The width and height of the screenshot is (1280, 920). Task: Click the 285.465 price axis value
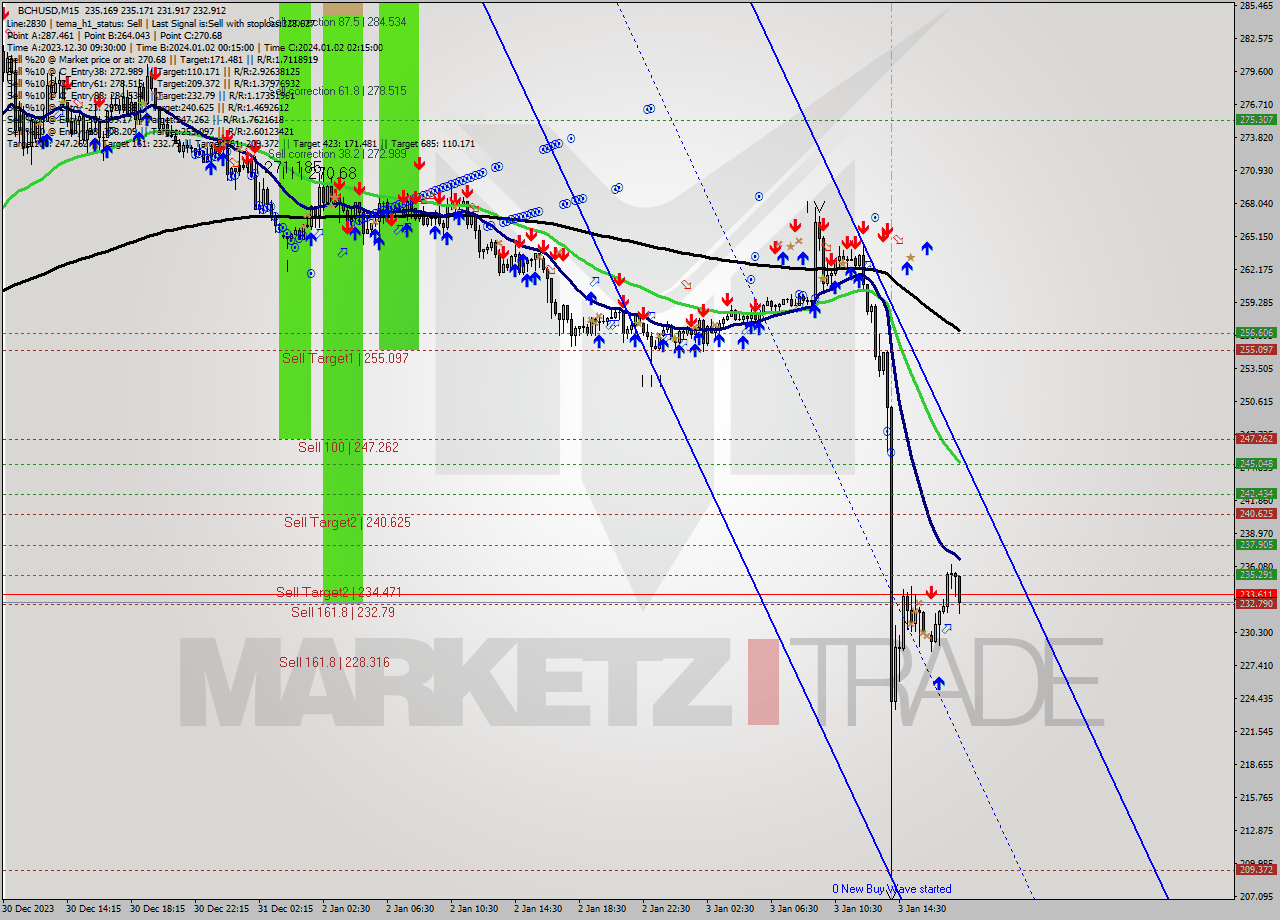click(x=1256, y=6)
